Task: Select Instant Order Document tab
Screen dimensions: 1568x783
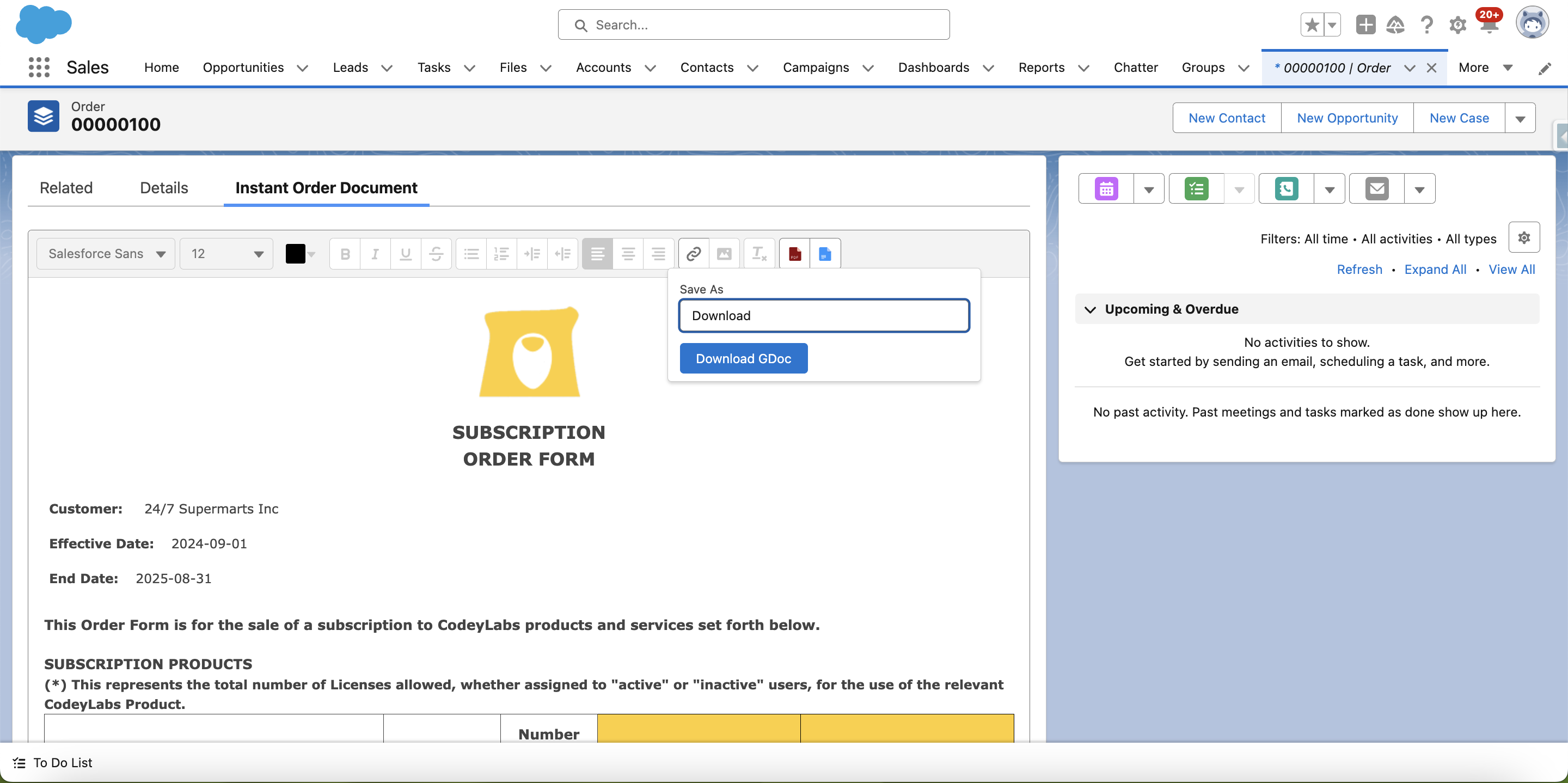Action: click(x=326, y=188)
